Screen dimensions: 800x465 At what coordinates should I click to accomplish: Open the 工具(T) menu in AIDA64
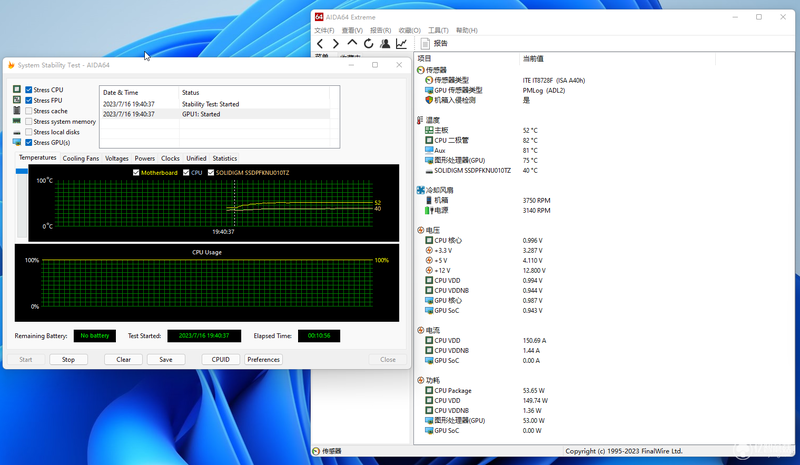[438, 31]
